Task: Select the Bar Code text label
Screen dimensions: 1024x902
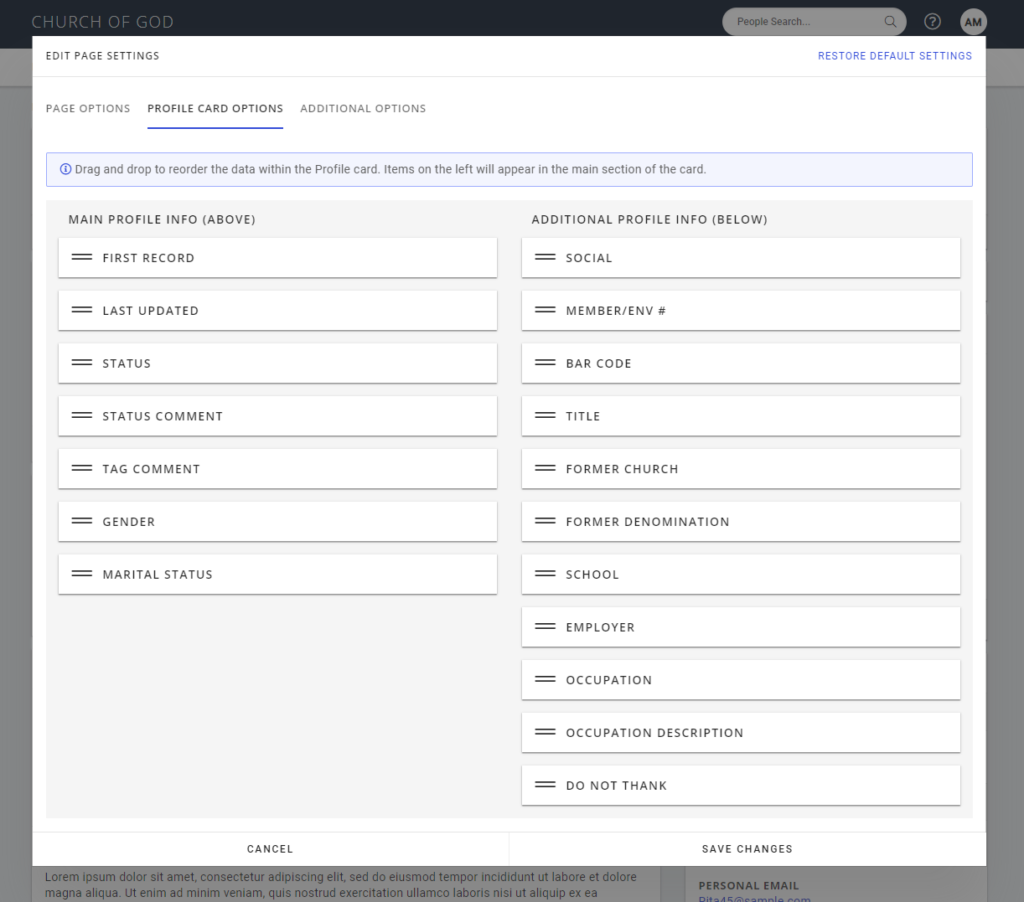Action: 598,363
